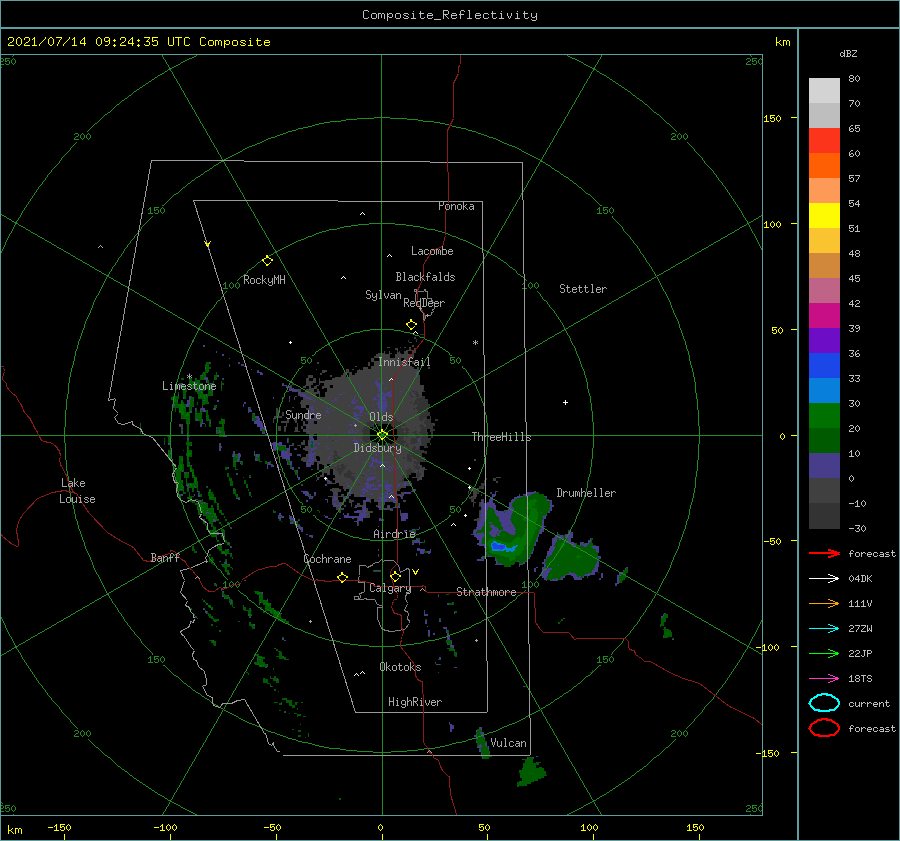The width and height of the screenshot is (900, 841).
Task: Select the Innisfail label
Action: 404,362
